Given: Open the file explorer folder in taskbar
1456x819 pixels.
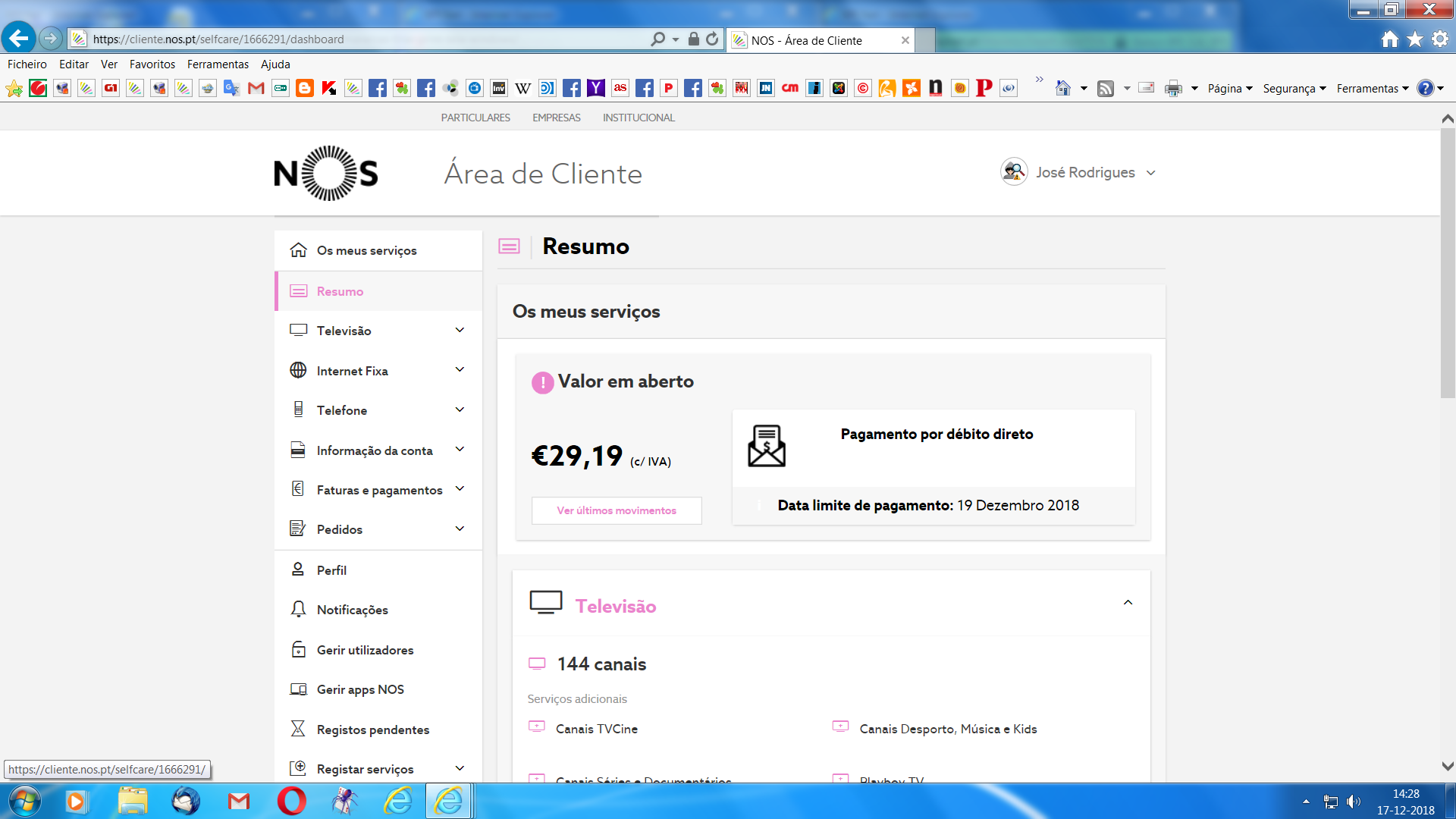Looking at the screenshot, I should click(x=133, y=801).
